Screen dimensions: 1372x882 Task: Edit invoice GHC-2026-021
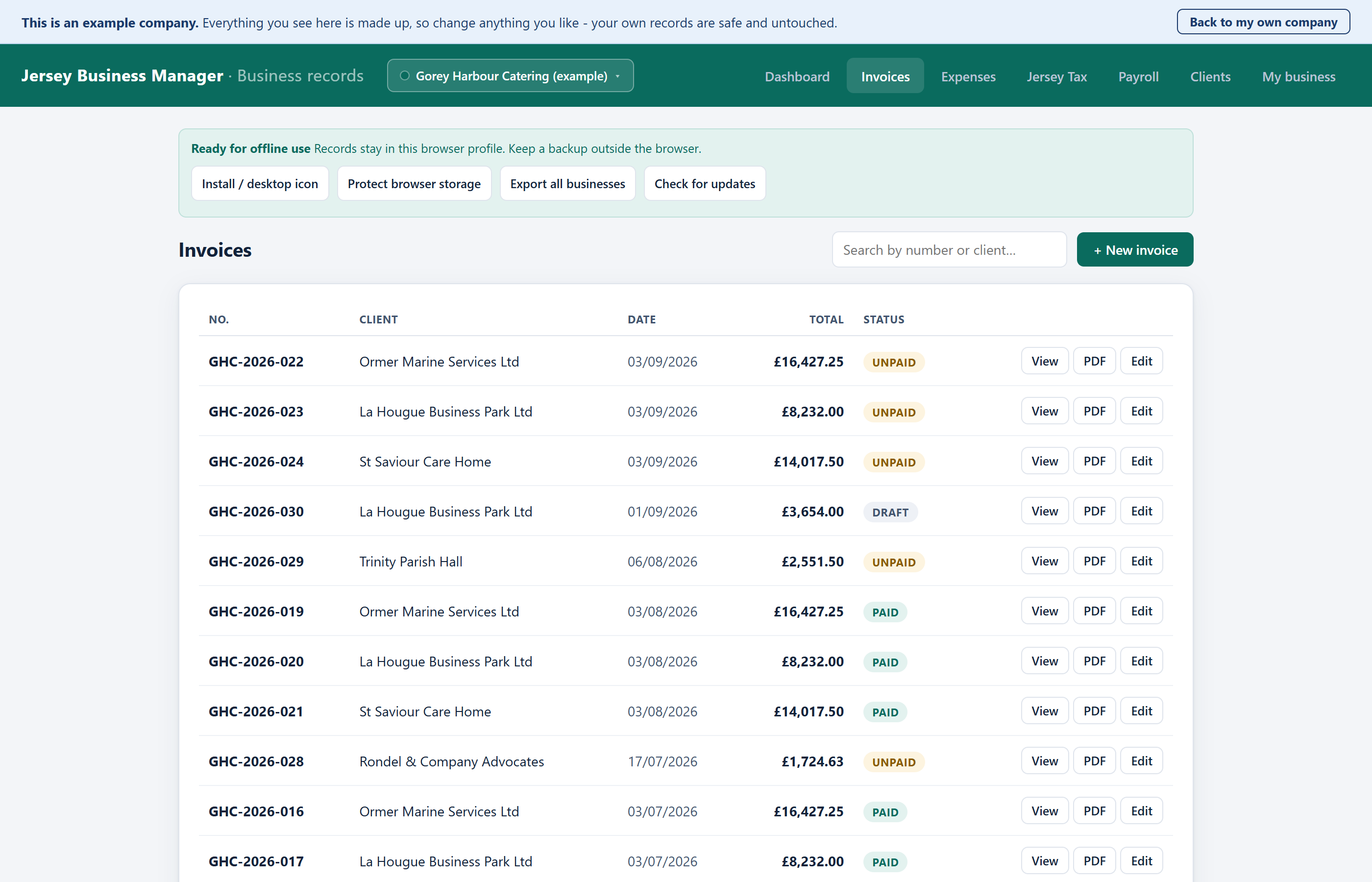point(1141,710)
